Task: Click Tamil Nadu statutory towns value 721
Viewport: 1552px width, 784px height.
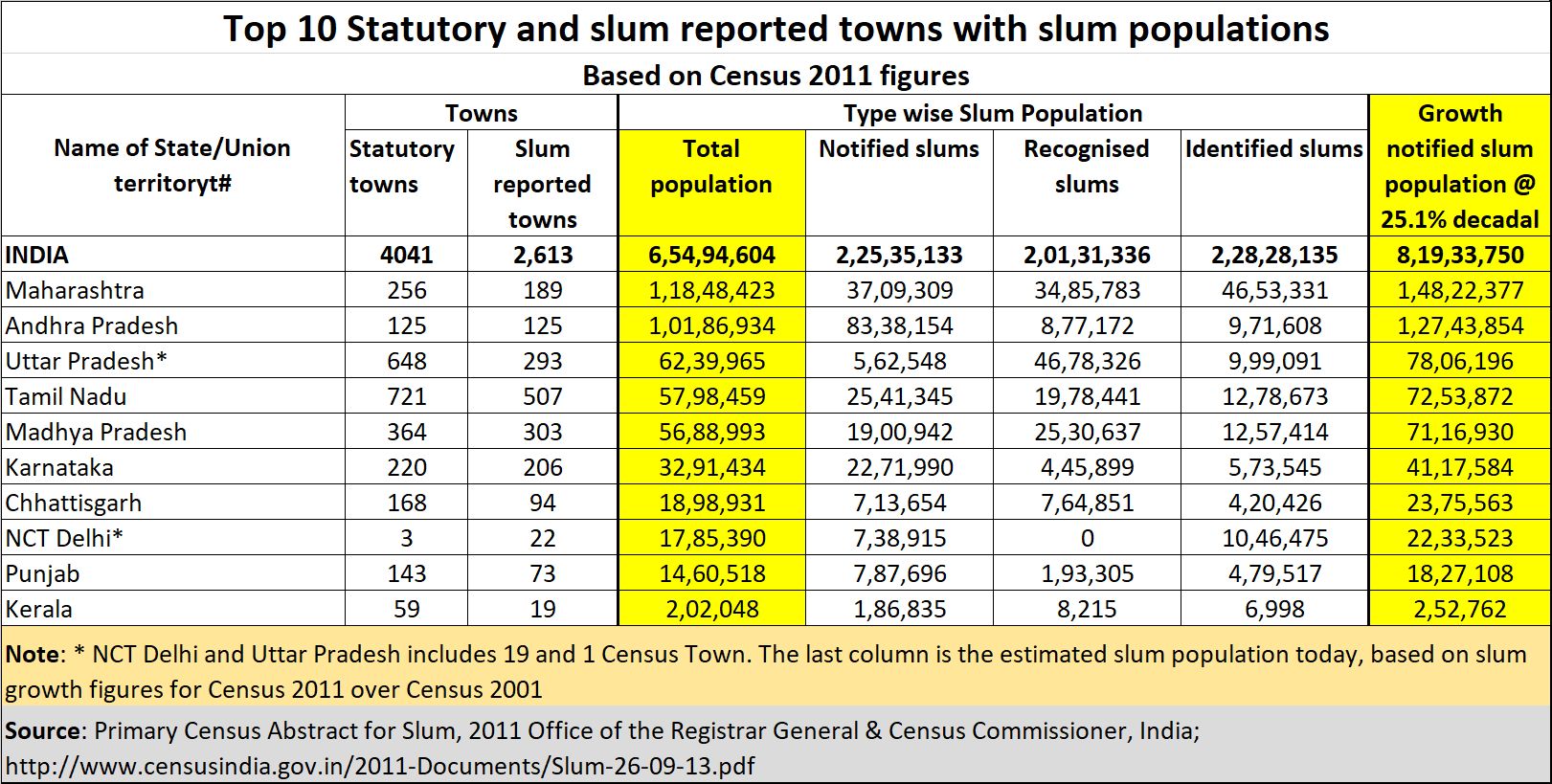Action: point(406,396)
